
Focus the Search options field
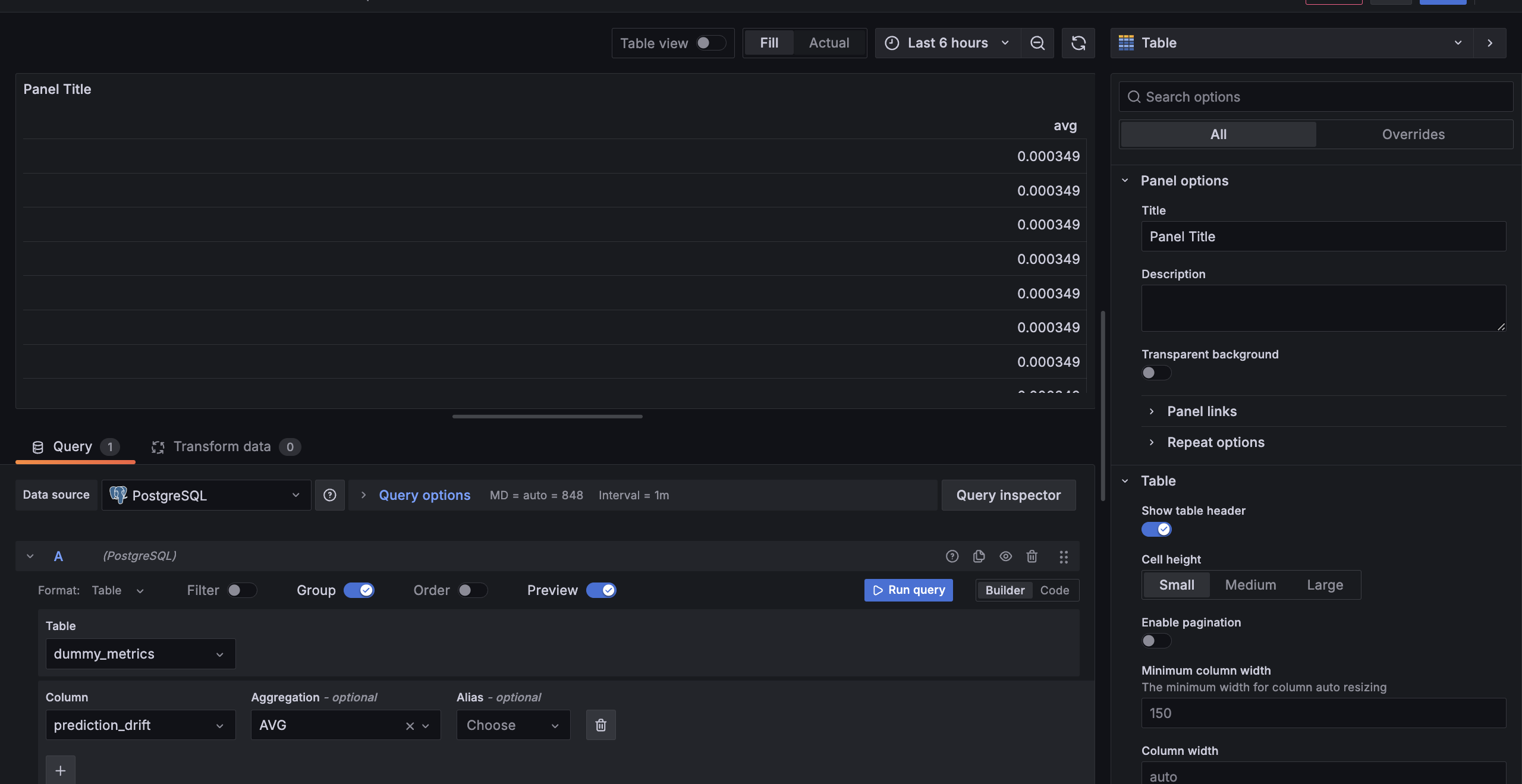click(x=1316, y=97)
